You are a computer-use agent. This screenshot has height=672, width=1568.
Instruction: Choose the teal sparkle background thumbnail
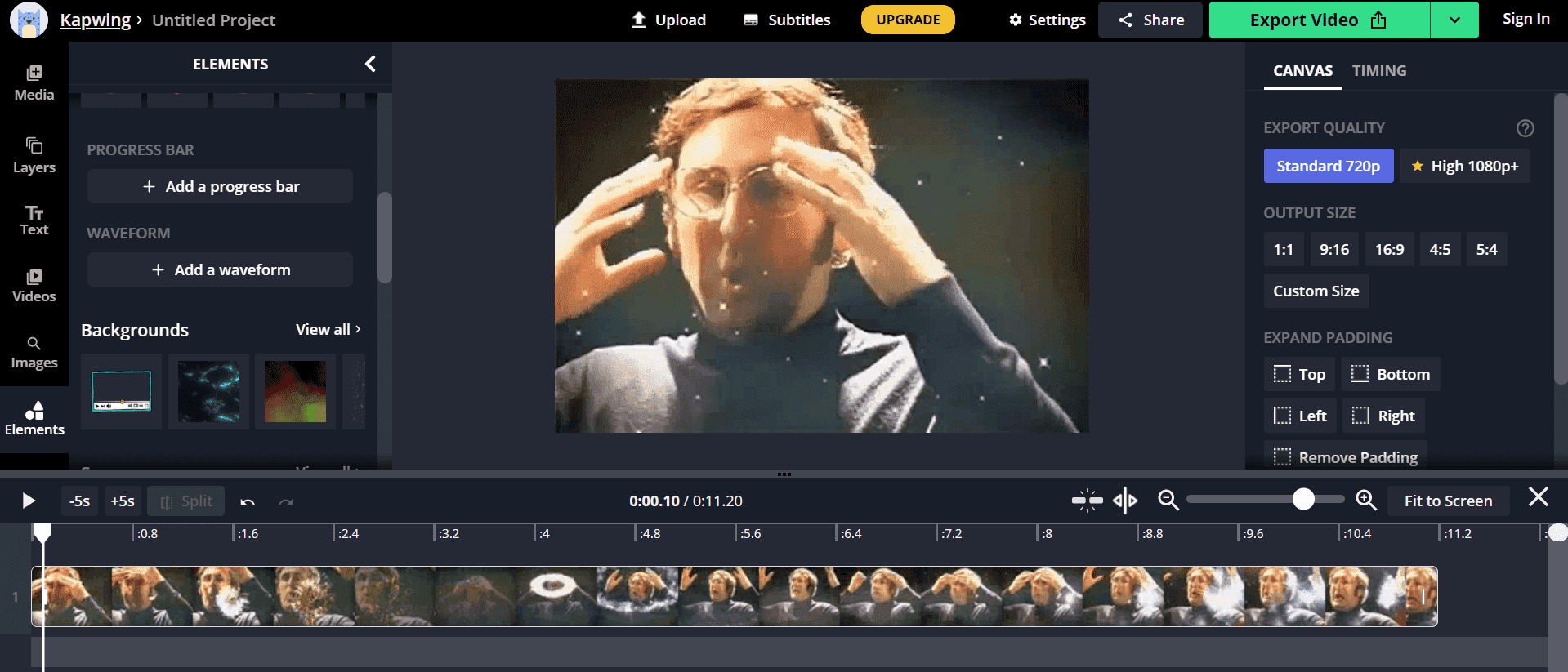click(208, 391)
